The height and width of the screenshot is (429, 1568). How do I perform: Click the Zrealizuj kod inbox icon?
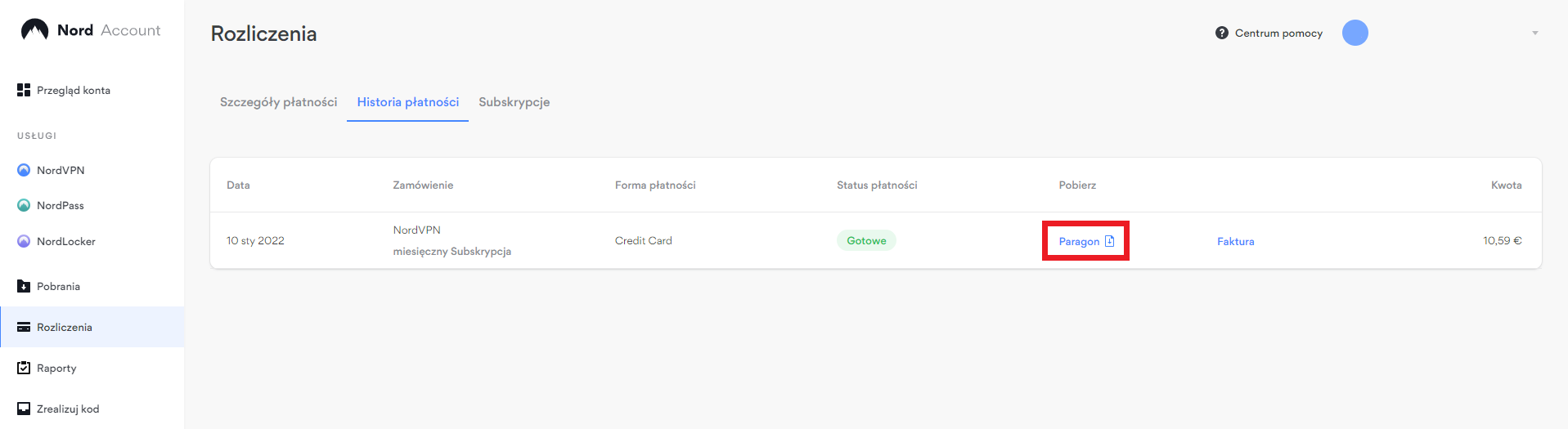[24, 409]
